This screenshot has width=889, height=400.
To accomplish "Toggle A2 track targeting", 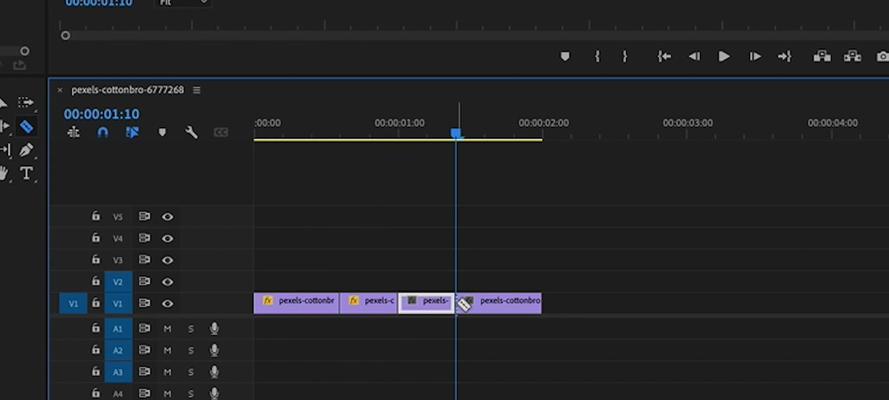I will point(118,351).
